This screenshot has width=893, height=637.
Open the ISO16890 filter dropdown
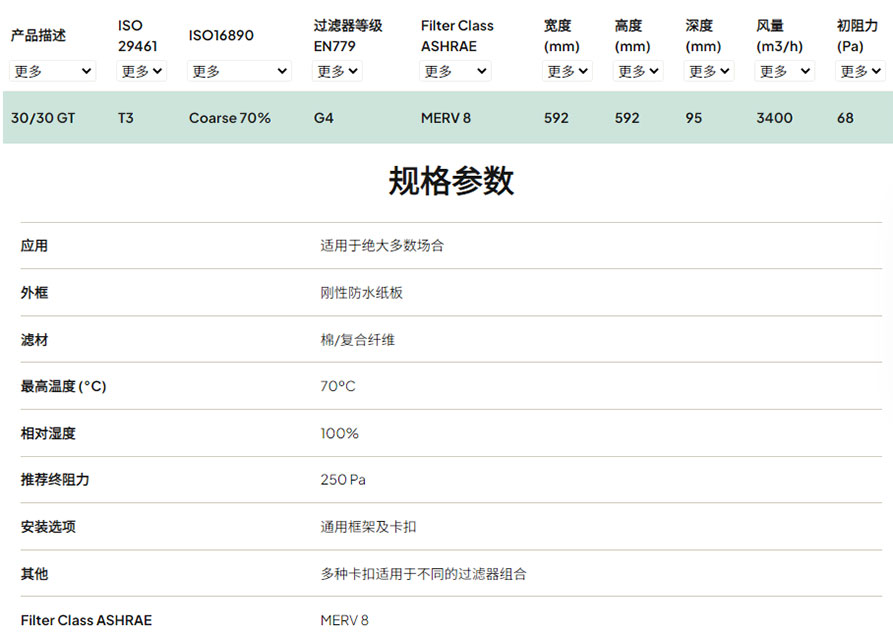click(239, 71)
